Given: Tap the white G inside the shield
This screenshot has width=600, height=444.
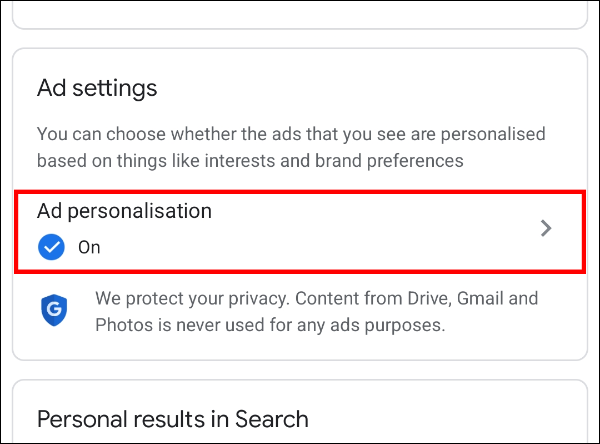Looking at the screenshot, I should [x=54, y=309].
